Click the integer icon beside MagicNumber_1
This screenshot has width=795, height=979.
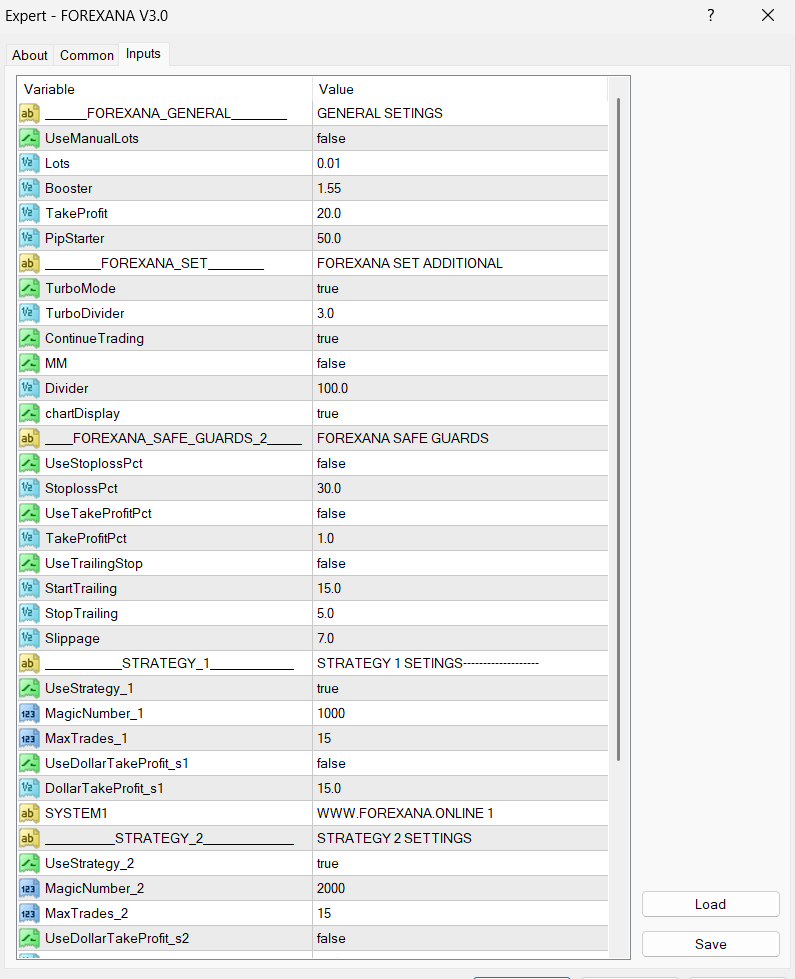tap(29, 713)
